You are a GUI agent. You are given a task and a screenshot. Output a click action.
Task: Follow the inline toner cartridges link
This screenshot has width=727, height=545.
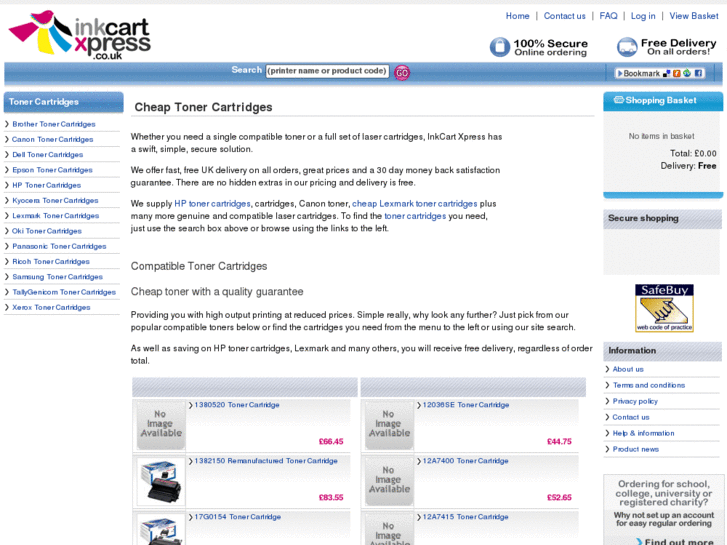(415, 216)
